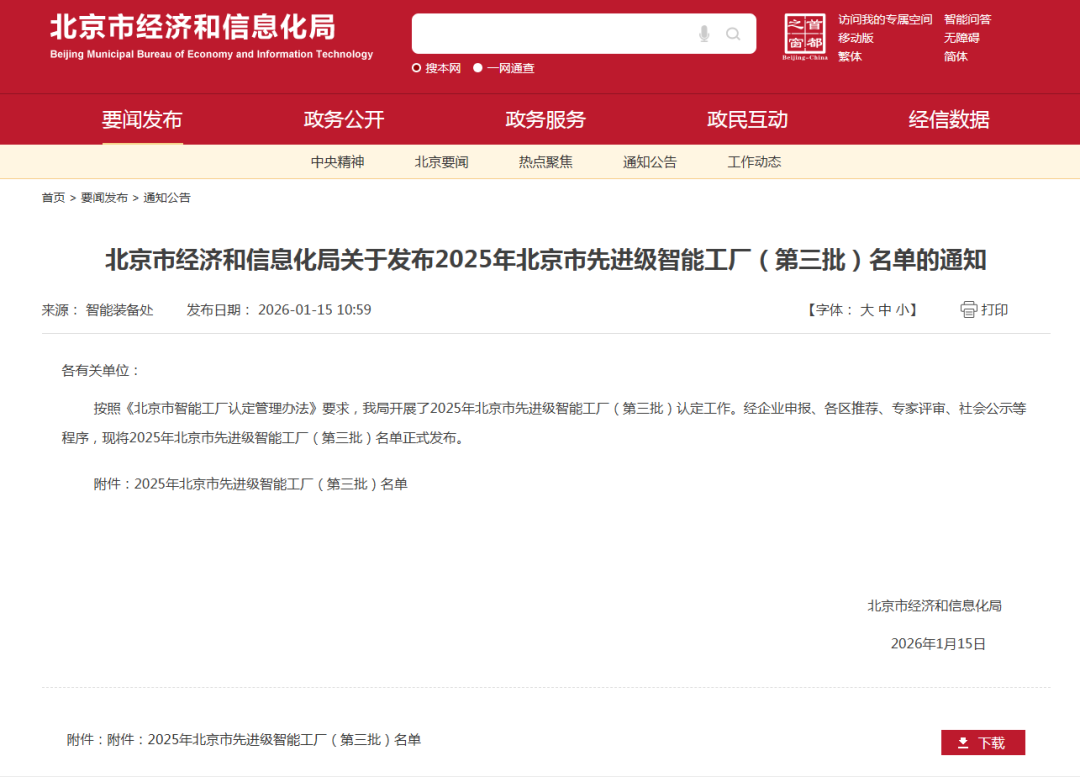Open the 要闻发布 main tab
This screenshot has height=777, width=1080.
point(142,120)
